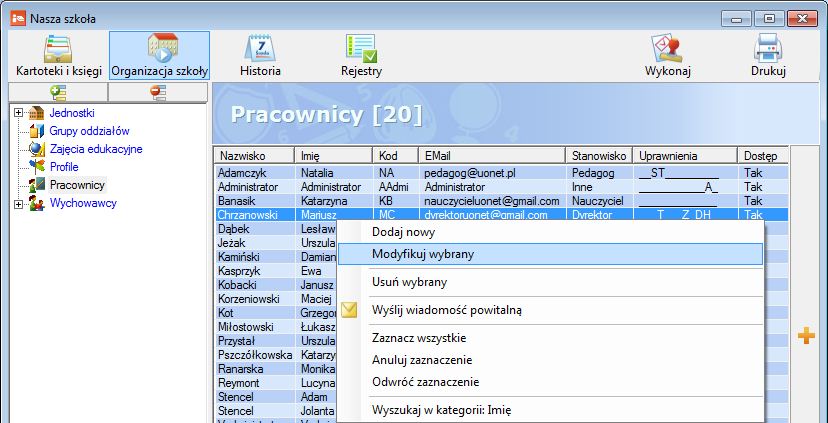Click the collapse-all tree button with red minus
The width and height of the screenshot is (828, 423).
pyautogui.click(x=158, y=92)
